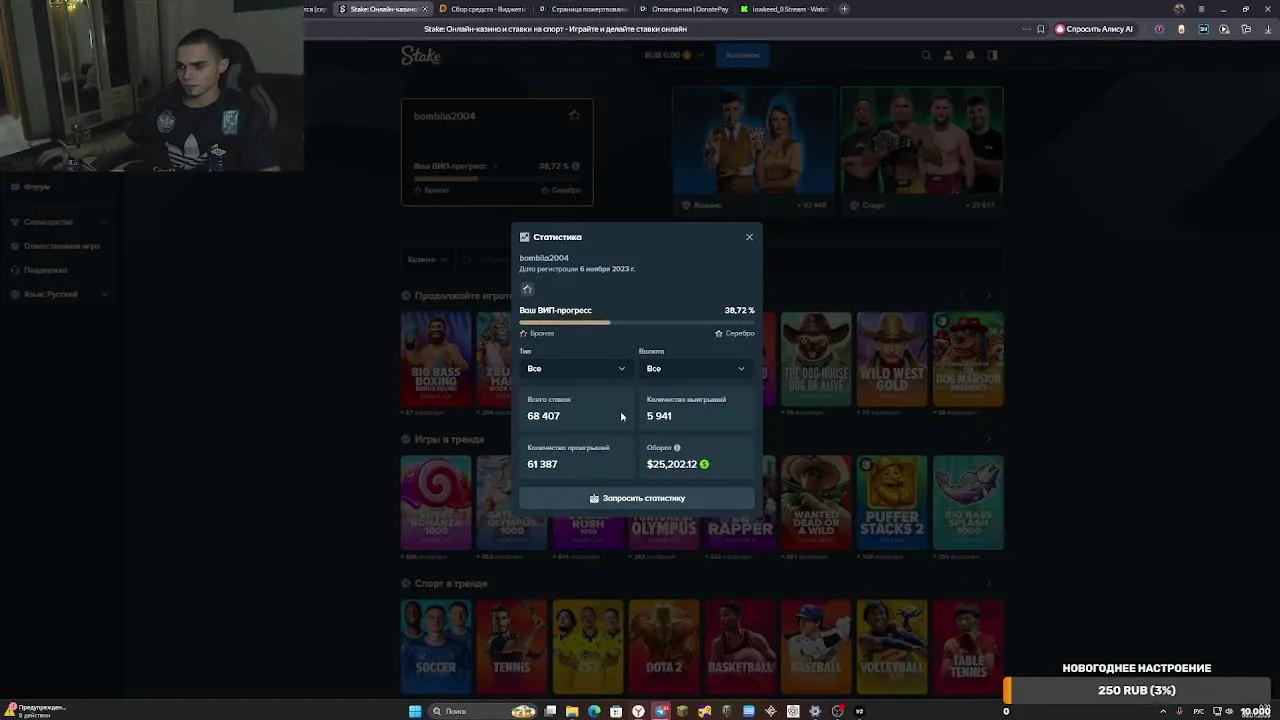This screenshot has height=720, width=1280.
Task: Open the Volleyball sport tile
Action: [892, 646]
